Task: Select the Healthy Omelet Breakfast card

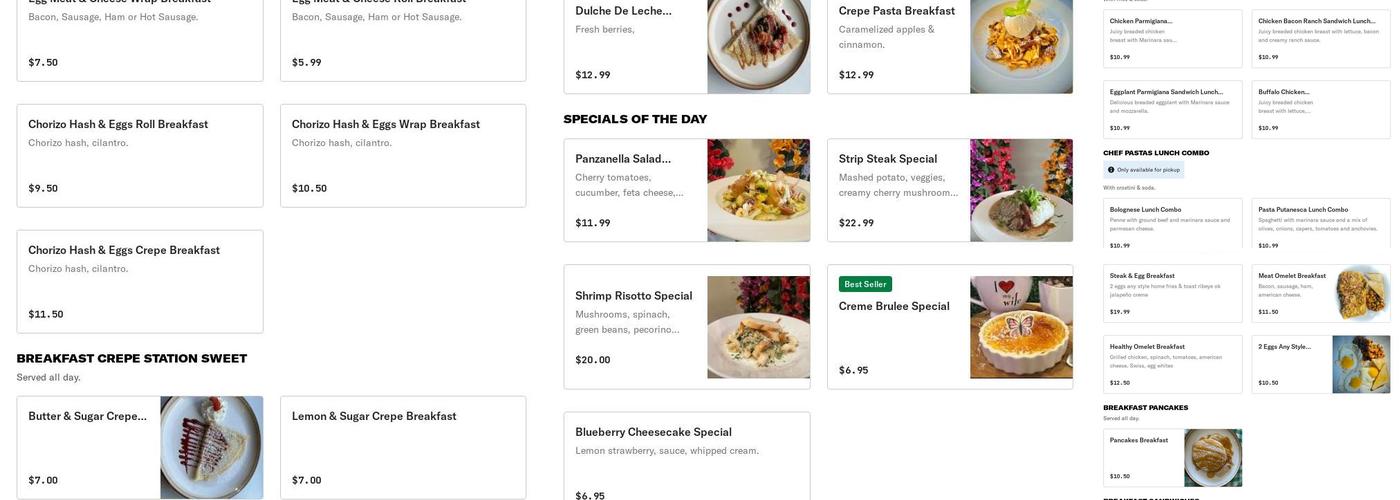Action: [1172, 364]
